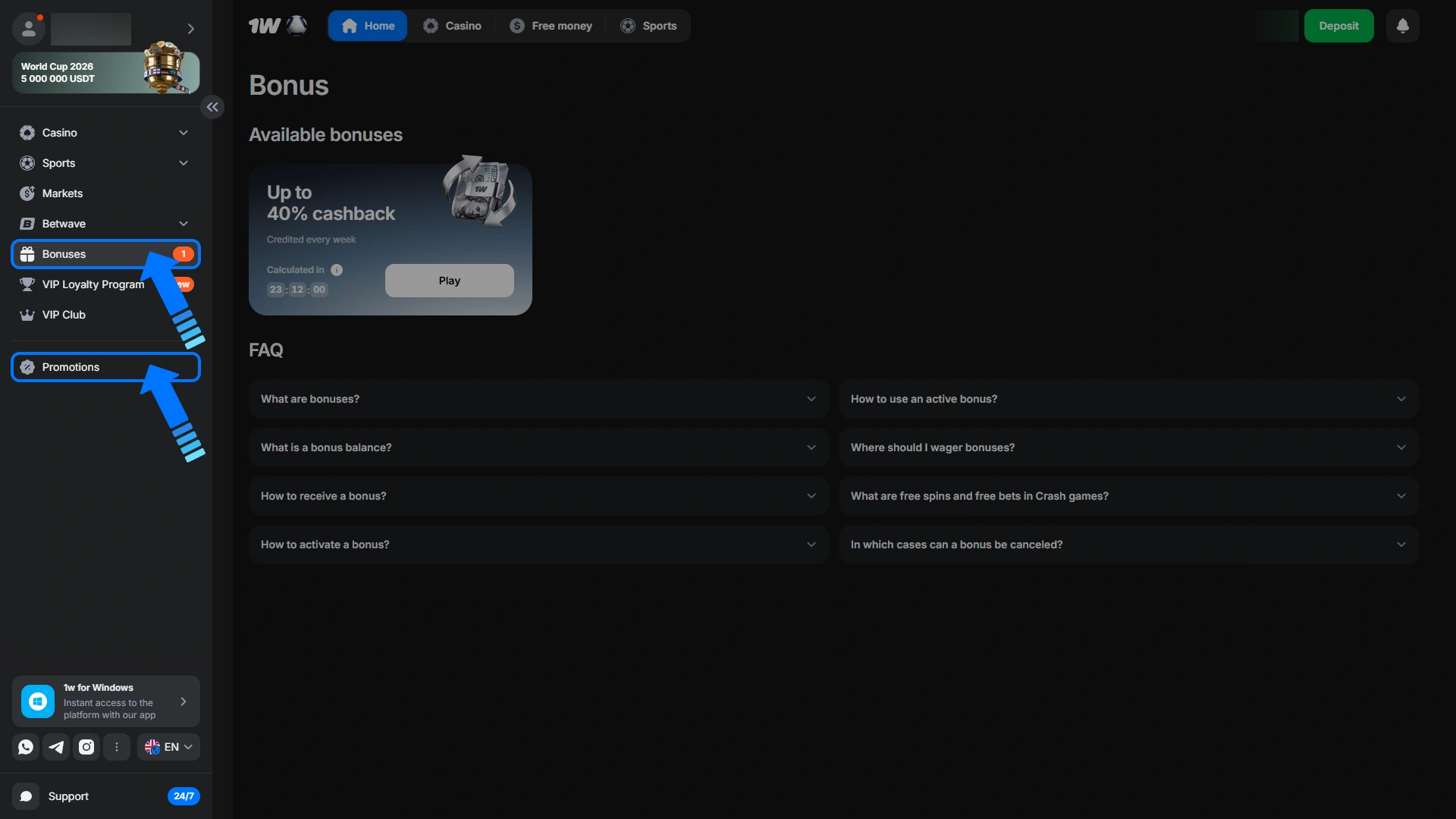Image resolution: width=1456 pixels, height=819 pixels.
Task: Click the Promotions percent icon
Action: pos(27,367)
